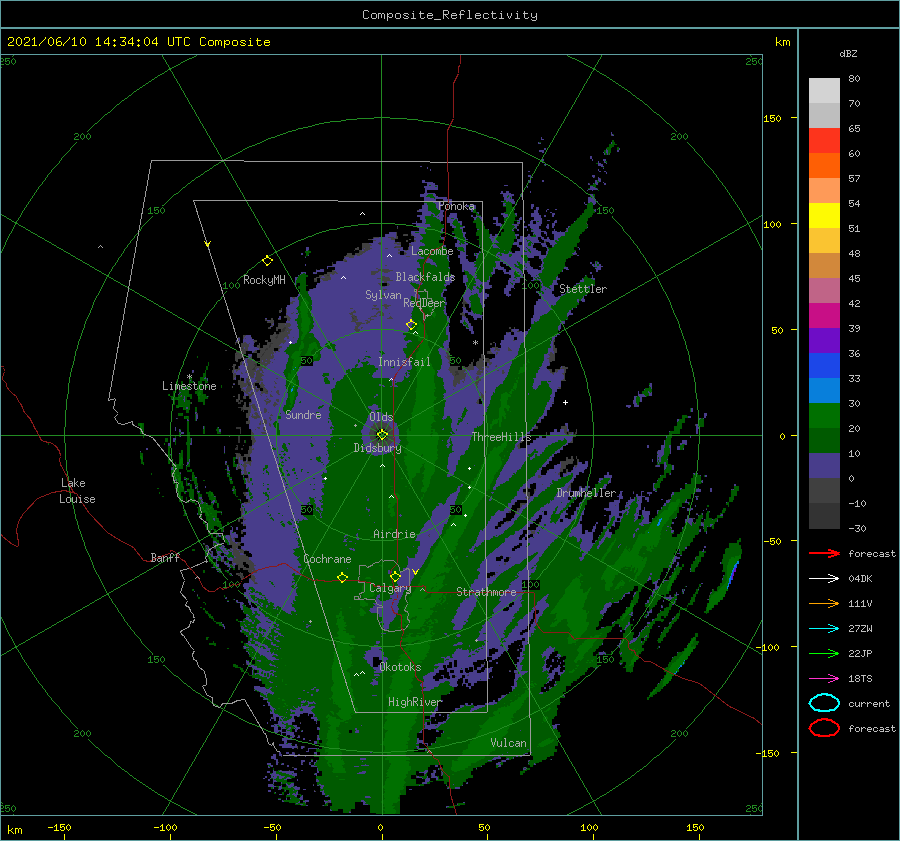Click the Stettler town label

tap(583, 289)
